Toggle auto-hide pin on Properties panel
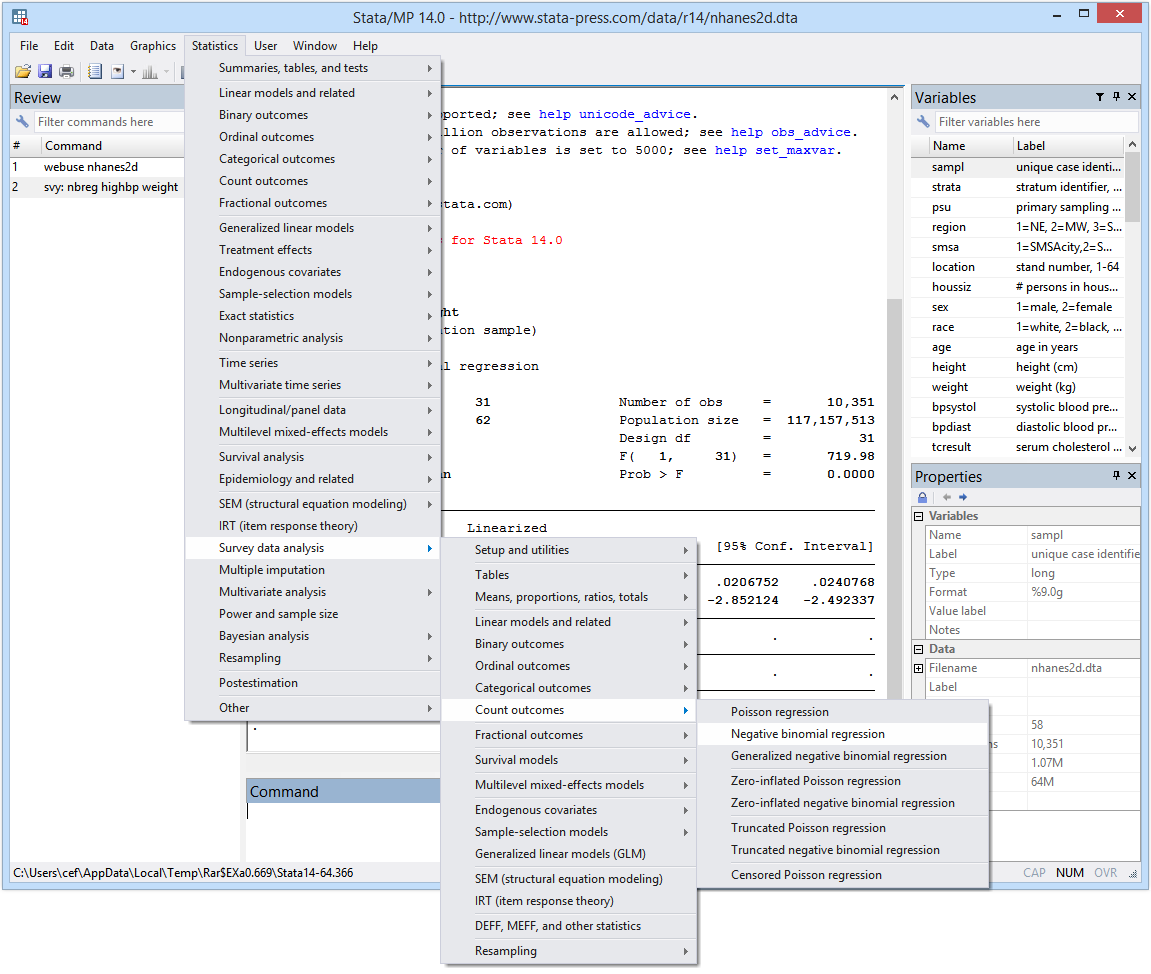 click(x=1114, y=476)
